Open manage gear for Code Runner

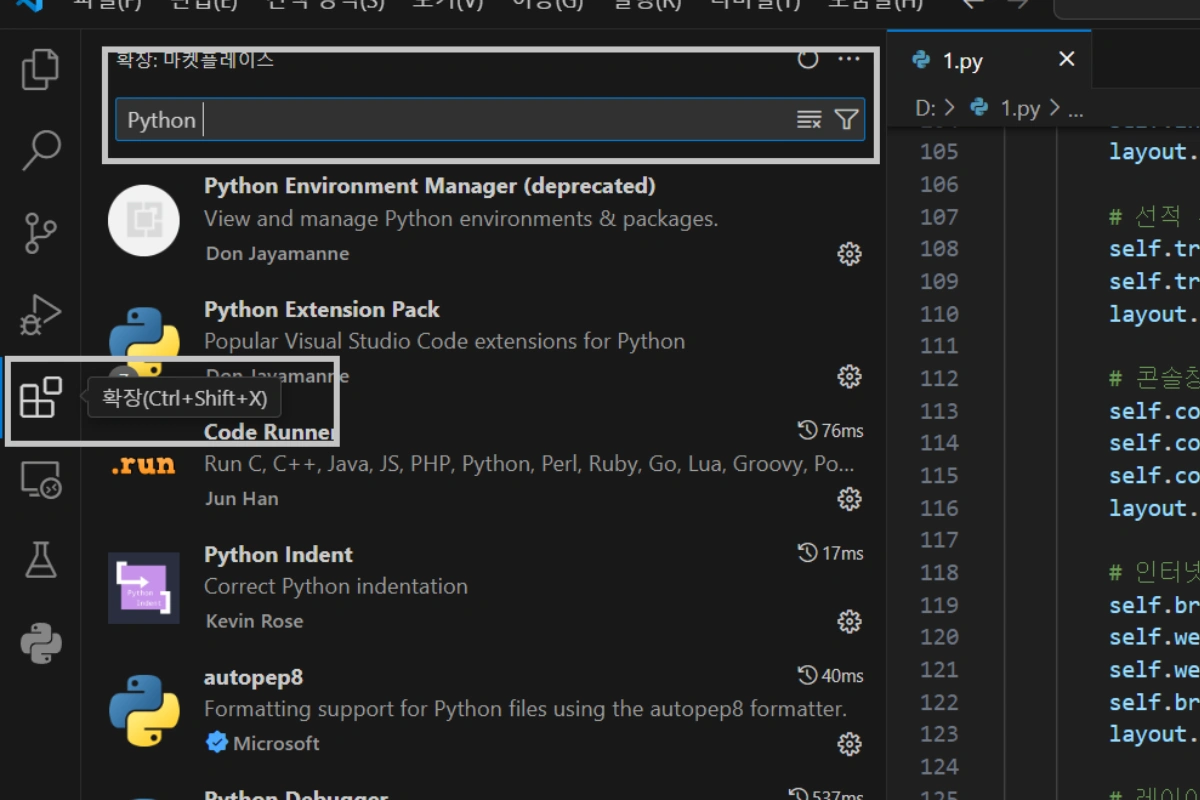(849, 498)
